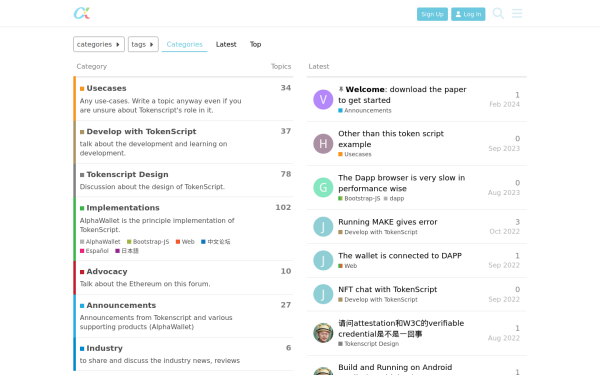Click Tokenscript Design badge under attestation topic
The height and width of the screenshot is (375, 600).
[368, 344]
